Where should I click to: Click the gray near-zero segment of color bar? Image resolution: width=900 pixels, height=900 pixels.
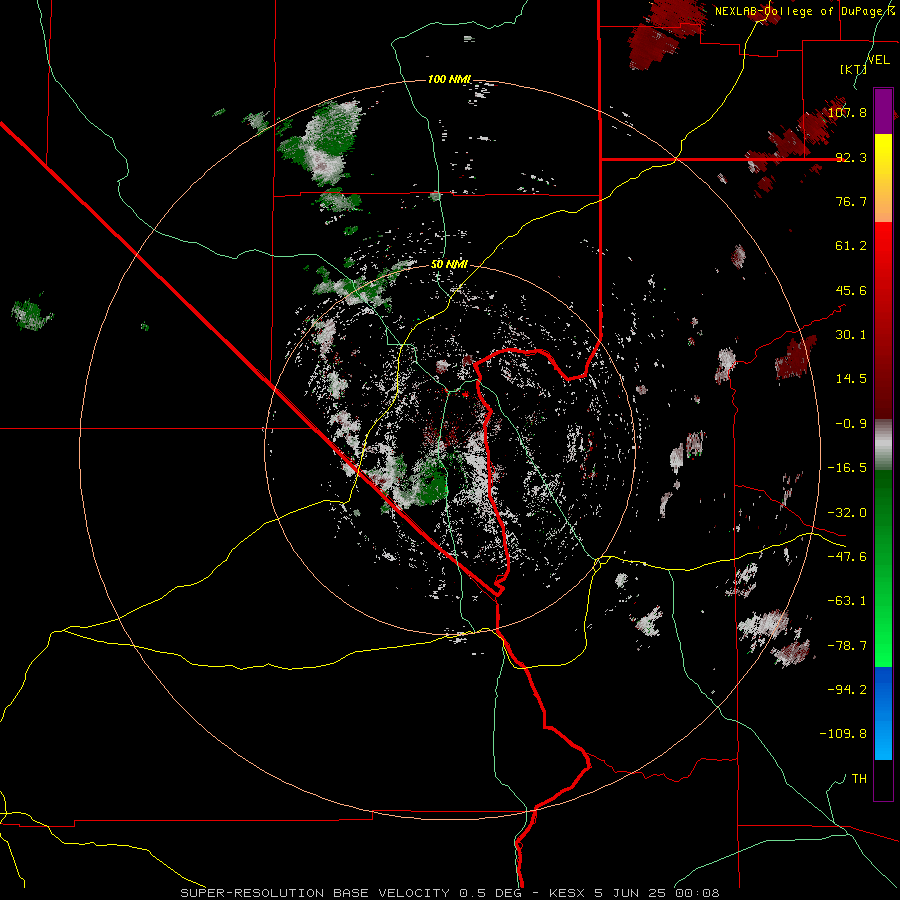tap(883, 444)
